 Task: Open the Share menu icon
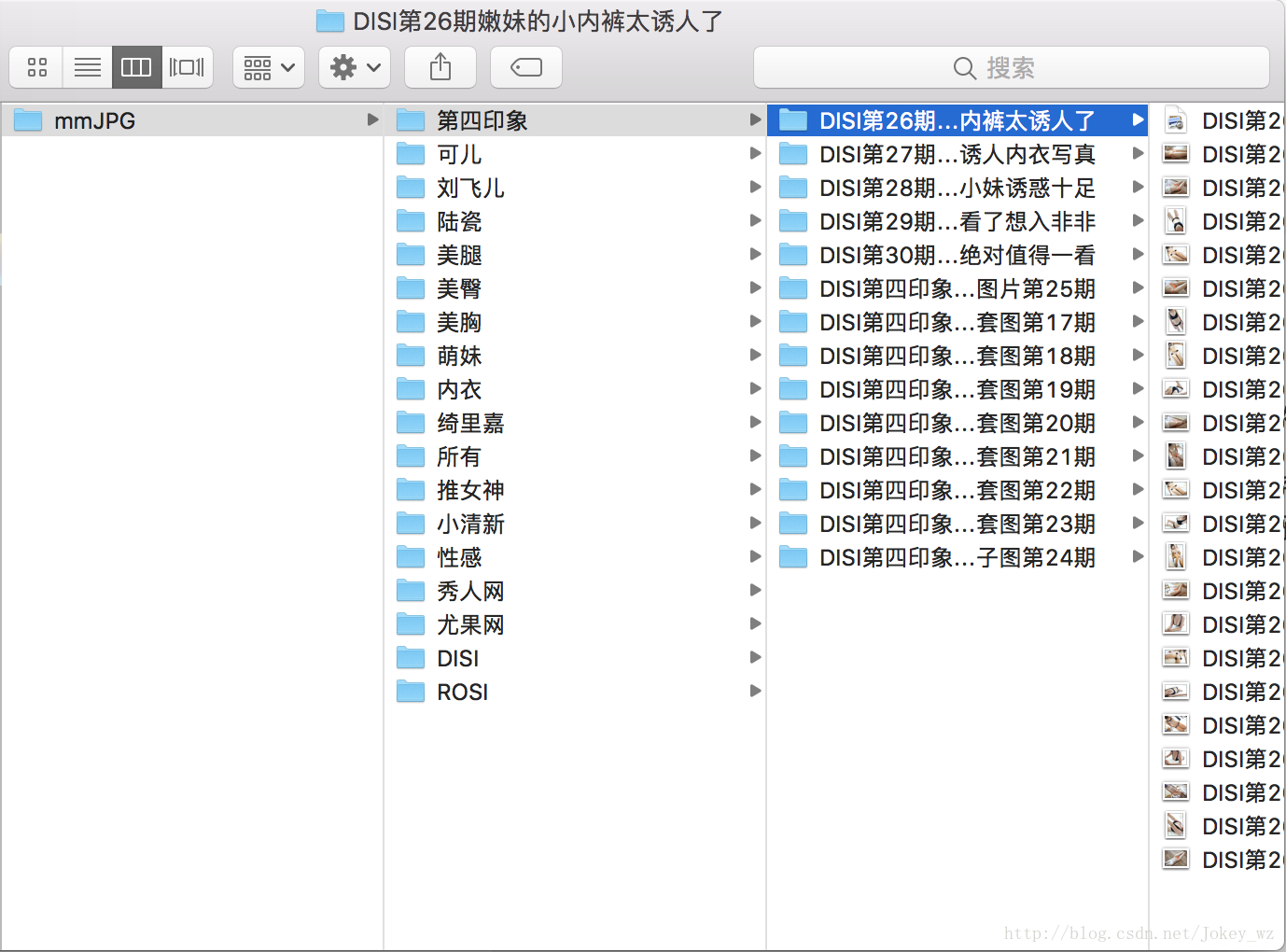(440, 66)
